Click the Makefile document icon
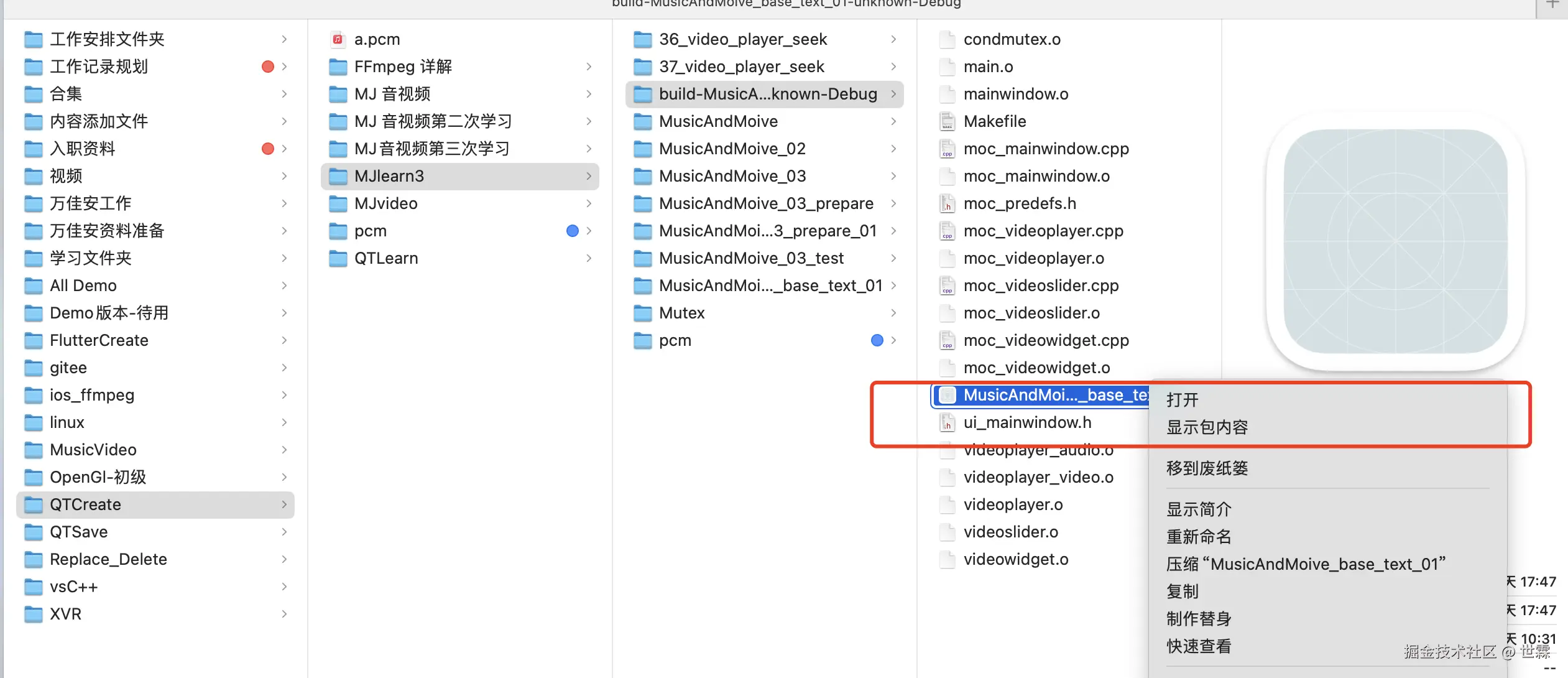1568x678 pixels. [x=947, y=121]
